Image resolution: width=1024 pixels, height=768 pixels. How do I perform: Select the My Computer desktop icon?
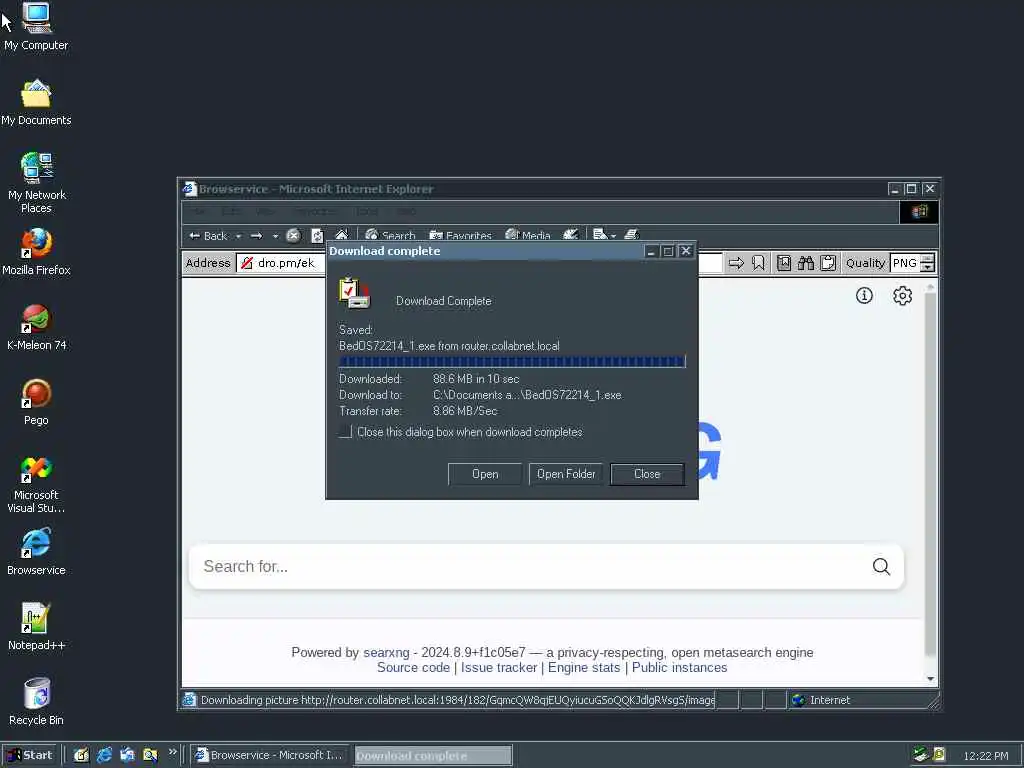tap(36, 27)
